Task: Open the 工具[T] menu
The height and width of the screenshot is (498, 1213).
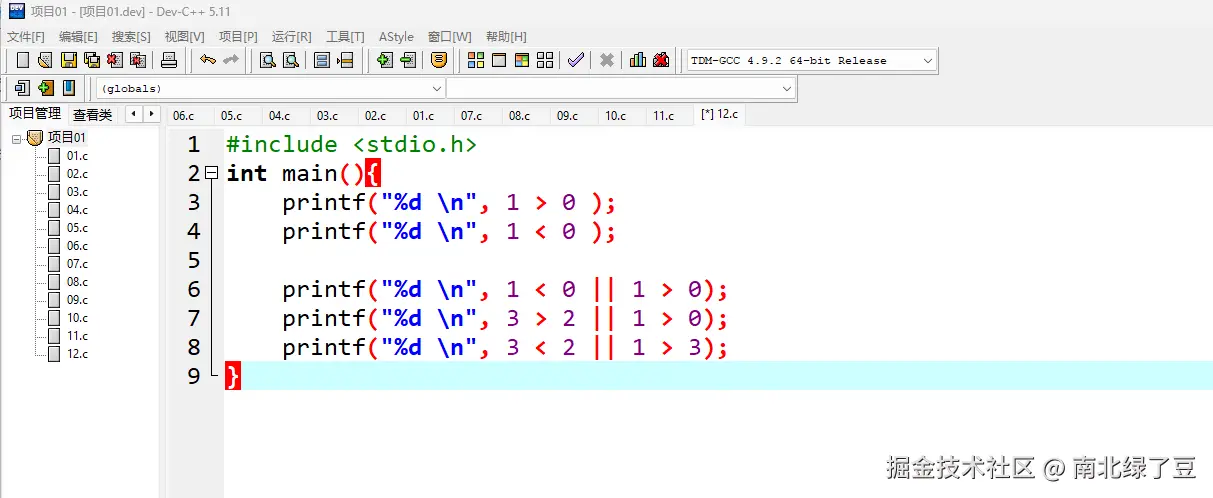Action: [345, 37]
